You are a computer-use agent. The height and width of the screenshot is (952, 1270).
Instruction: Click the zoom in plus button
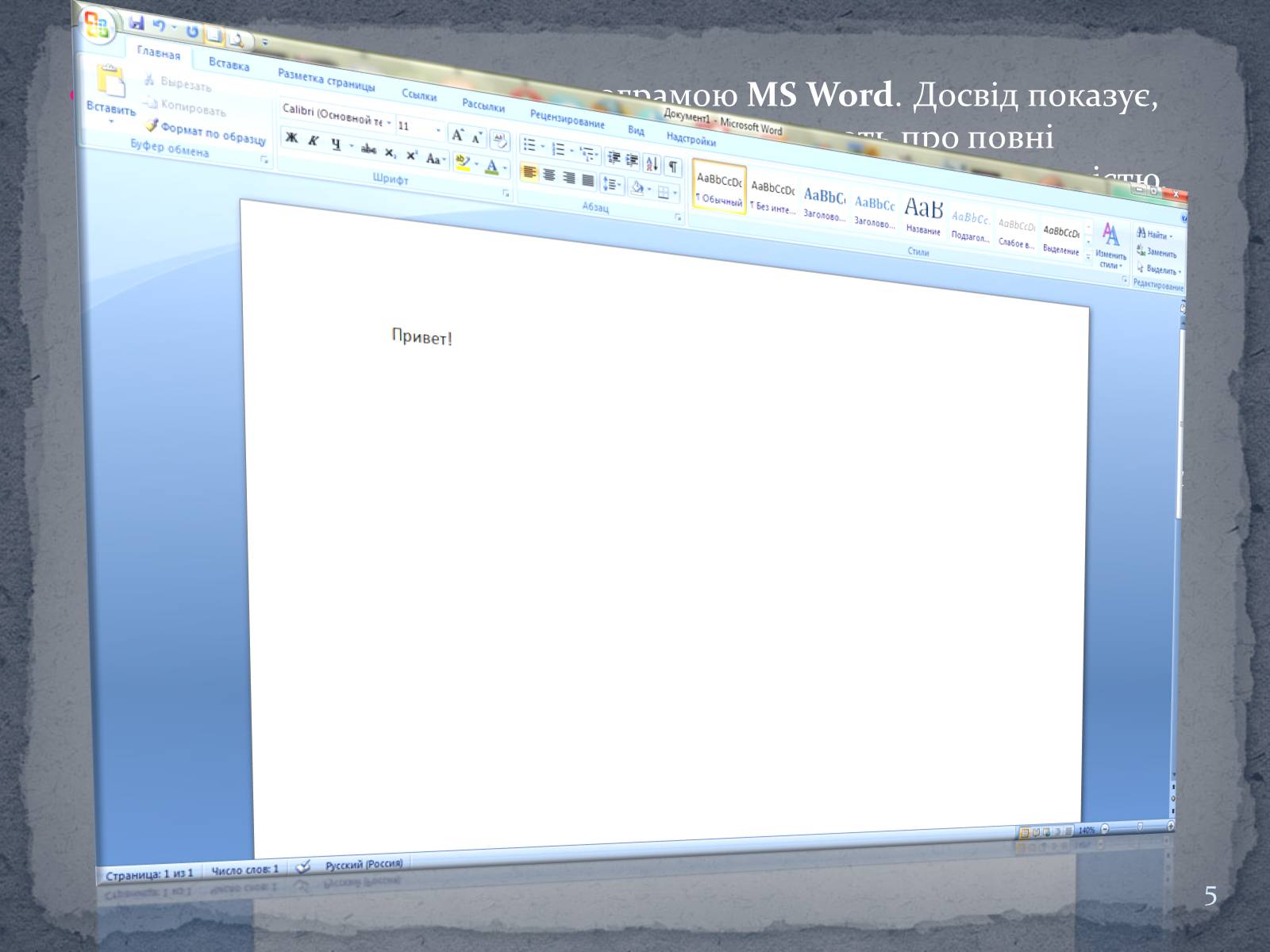(x=1170, y=826)
